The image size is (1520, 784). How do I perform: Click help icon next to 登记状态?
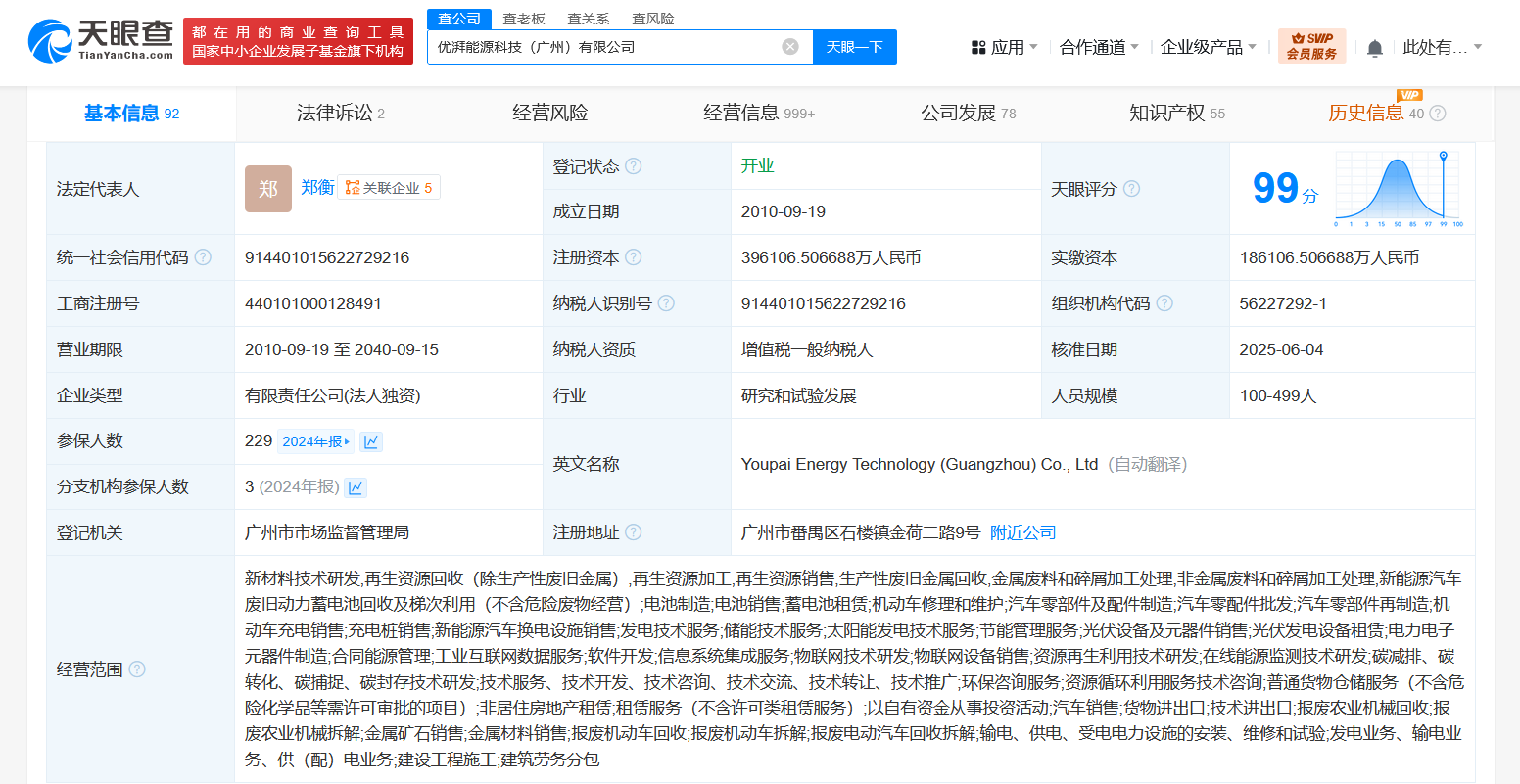(x=634, y=166)
